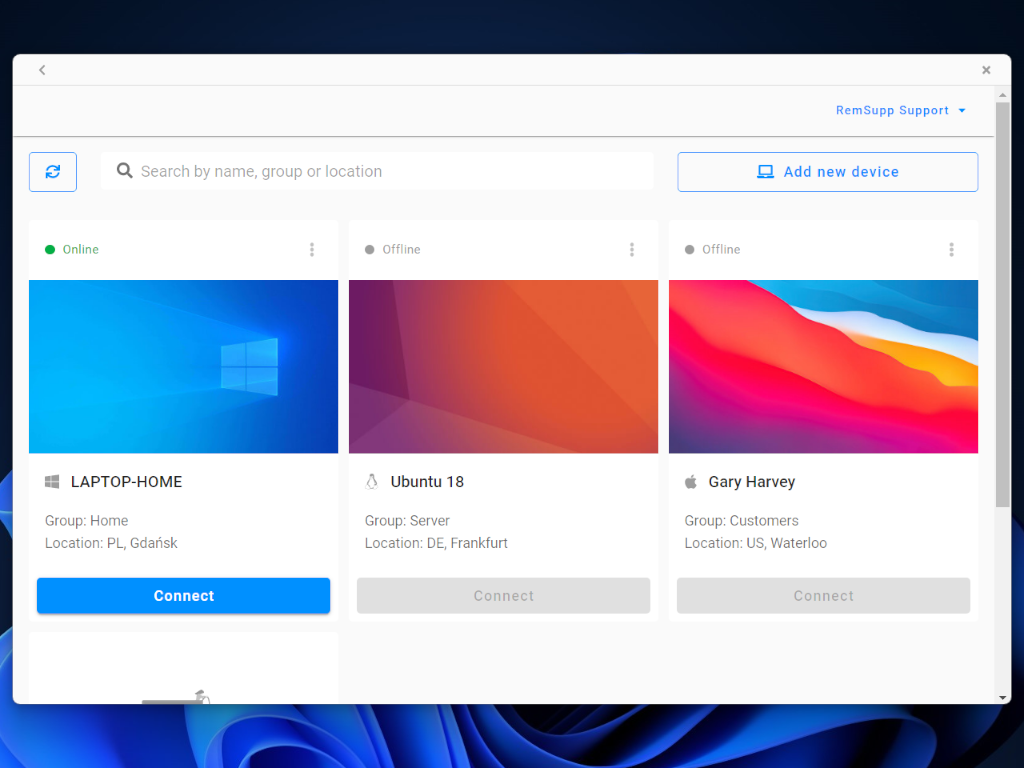Click the vertical scrollbar thumb
The width and height of the screenshot is (1024, 768).
pyautogui.click(x=1003, y=300)
